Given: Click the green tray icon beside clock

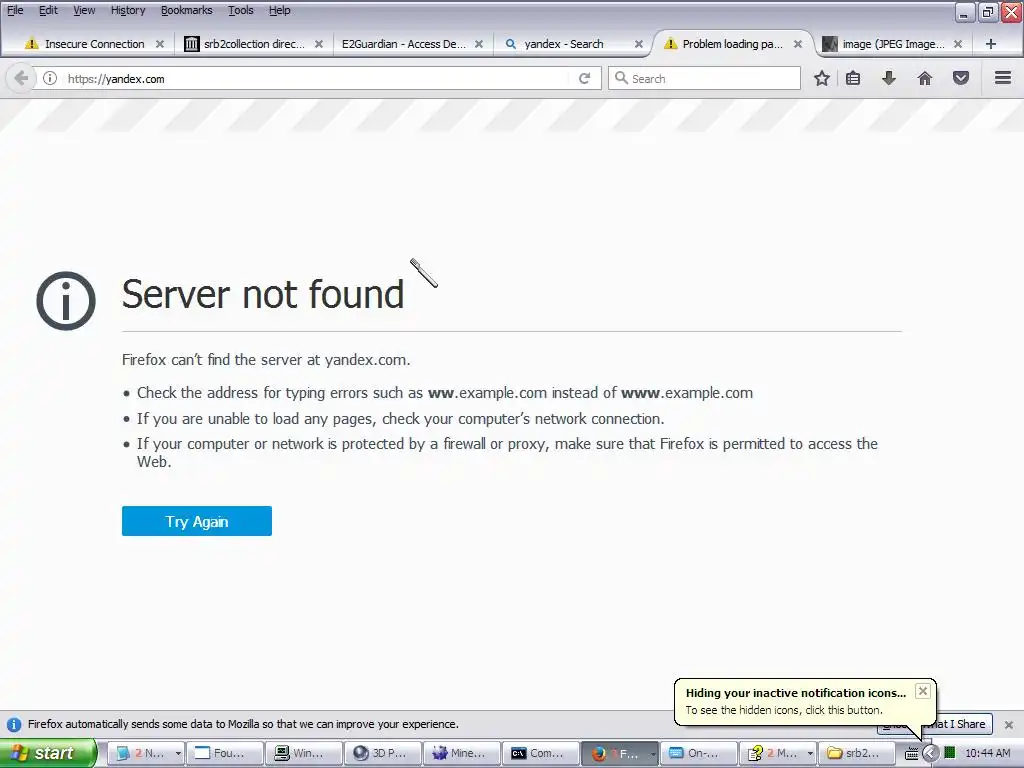Looking at the screenshot, I should click(x=950, y=753).
